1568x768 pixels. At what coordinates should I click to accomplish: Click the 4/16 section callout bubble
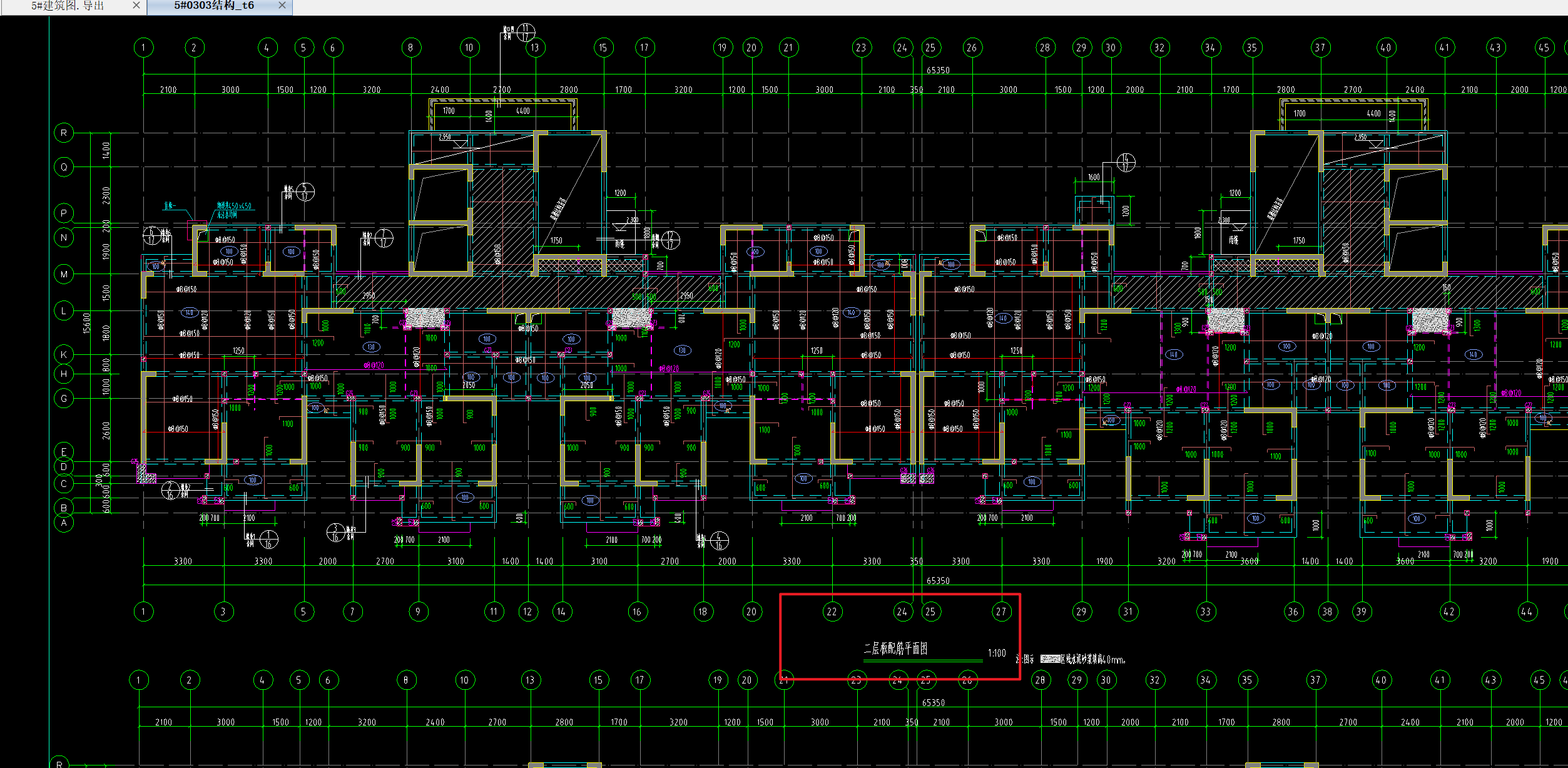(x=719, y=541)
